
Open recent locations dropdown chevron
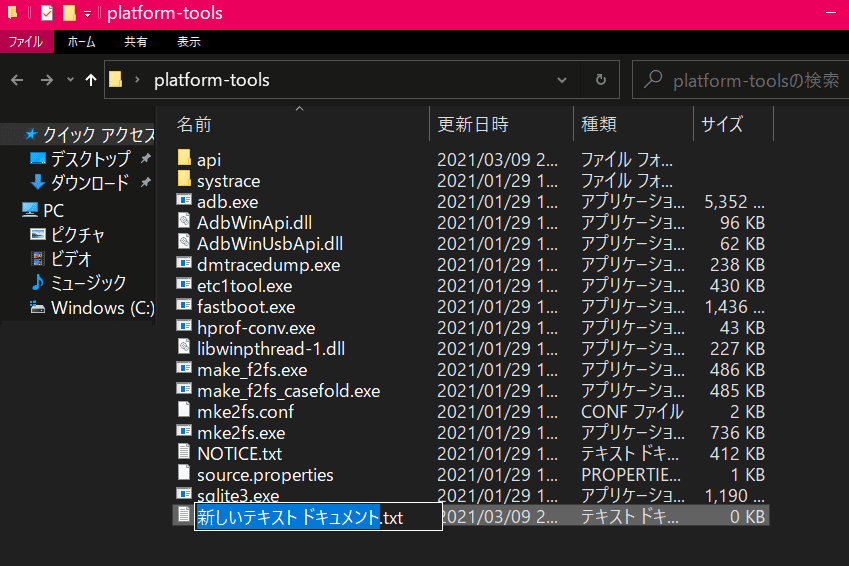tap(70, 80)
